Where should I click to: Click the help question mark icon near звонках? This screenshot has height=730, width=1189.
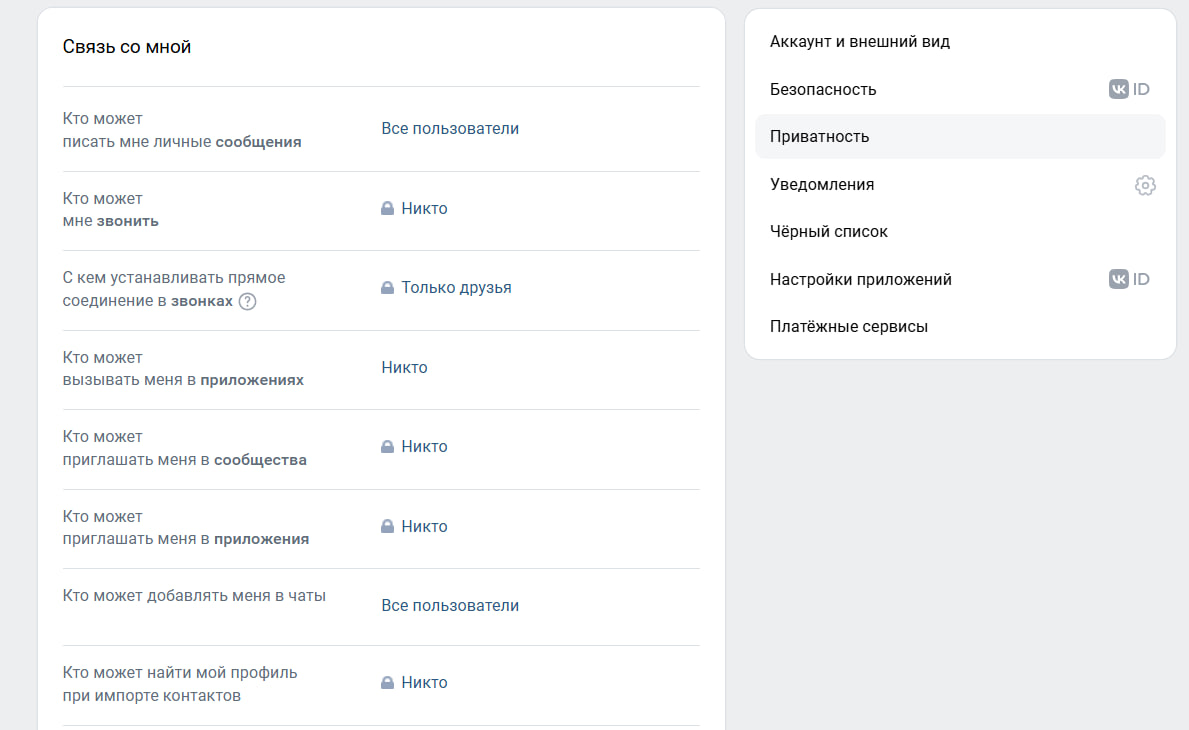click(248, 301)
